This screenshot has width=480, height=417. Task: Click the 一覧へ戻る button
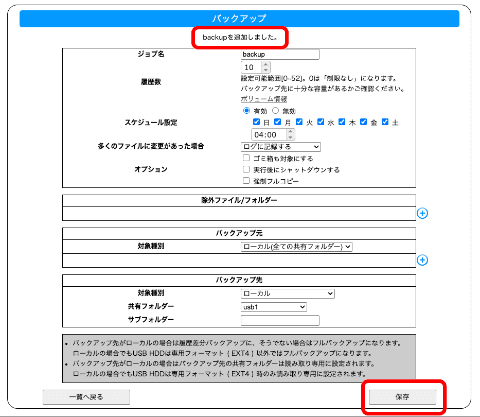coord(86,397)
